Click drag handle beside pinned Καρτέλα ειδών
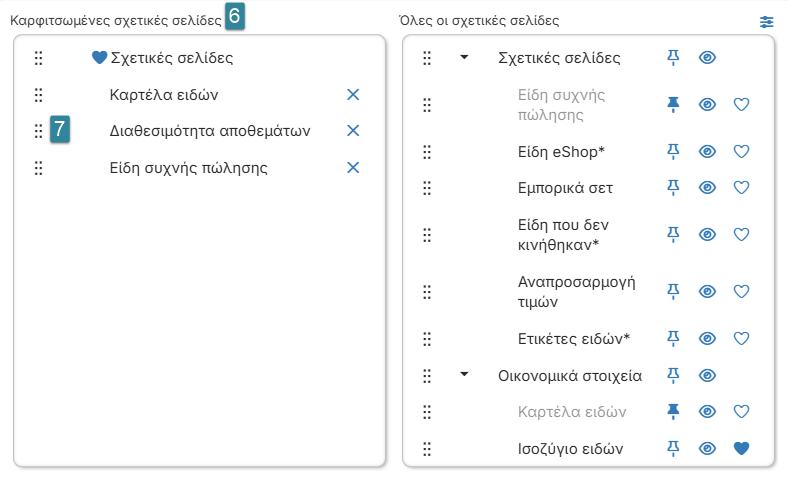The image size is (788, 481). coord(38,94)
